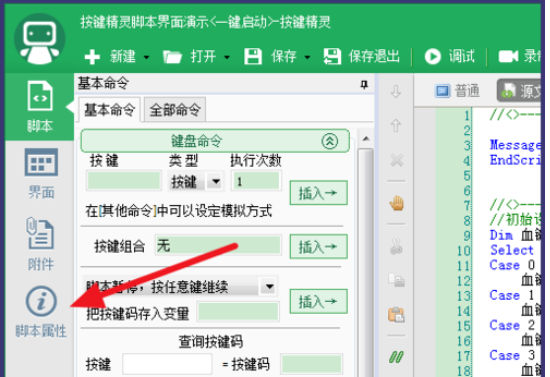Click the hand breakpoint icon

coord(396,203)
